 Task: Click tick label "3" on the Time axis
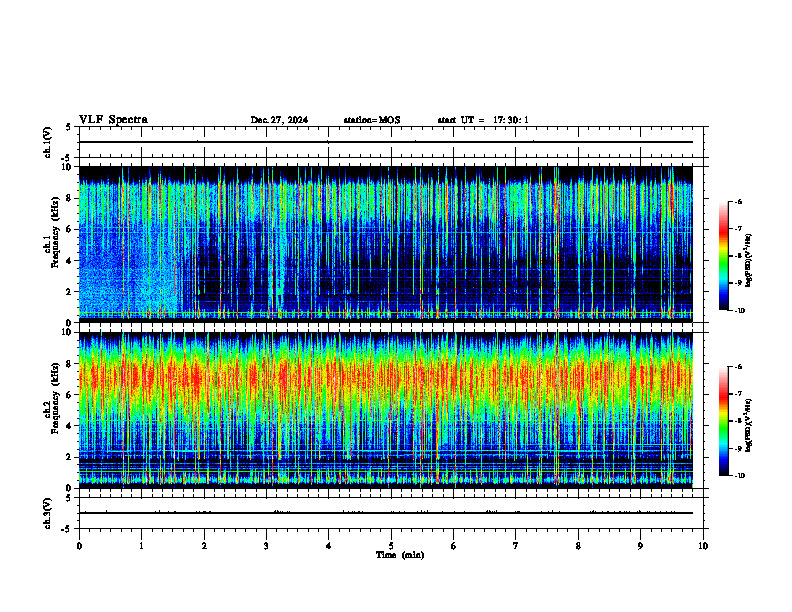click(266, 546)
